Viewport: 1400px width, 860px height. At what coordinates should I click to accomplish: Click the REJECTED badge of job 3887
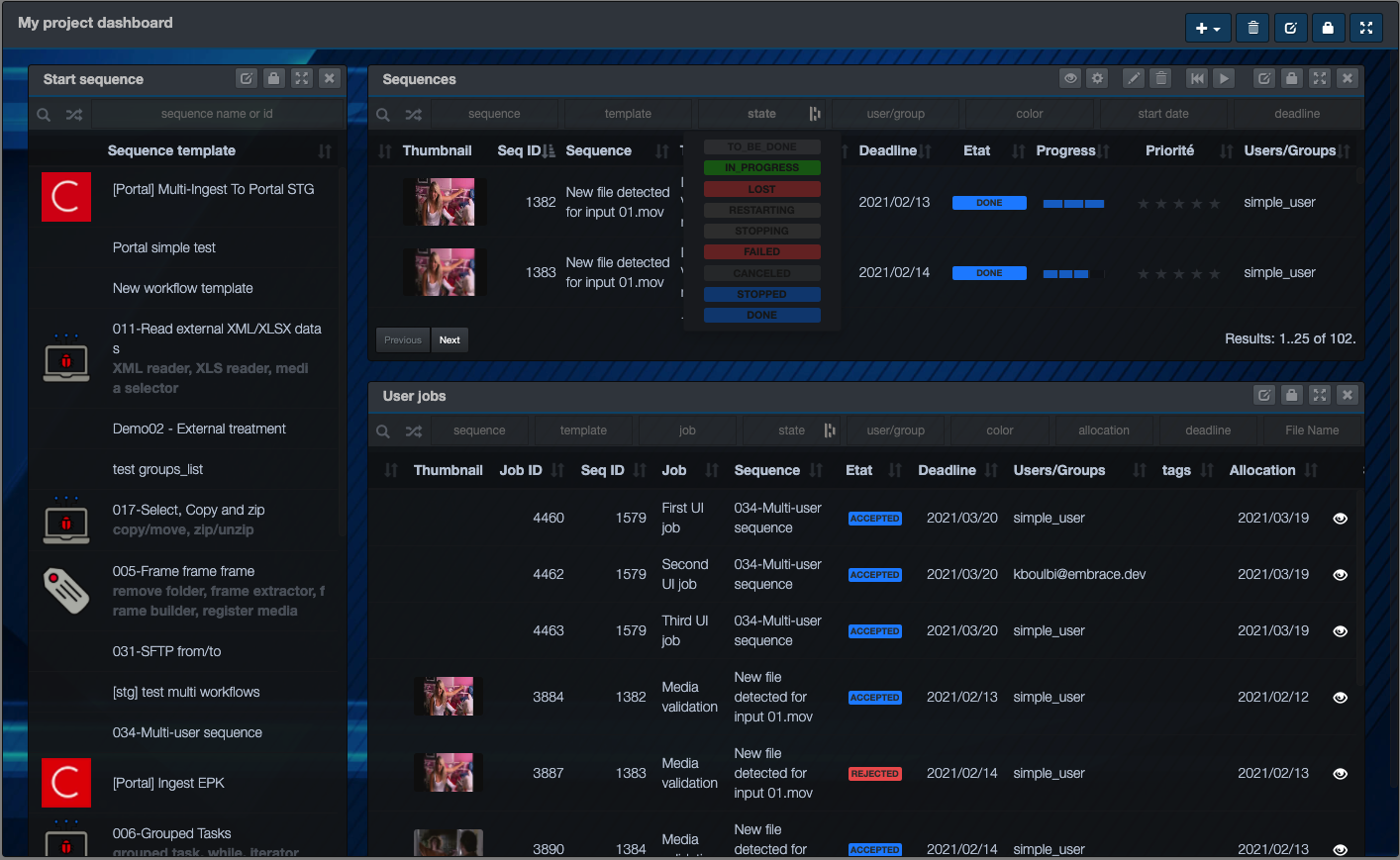point(875,774)
